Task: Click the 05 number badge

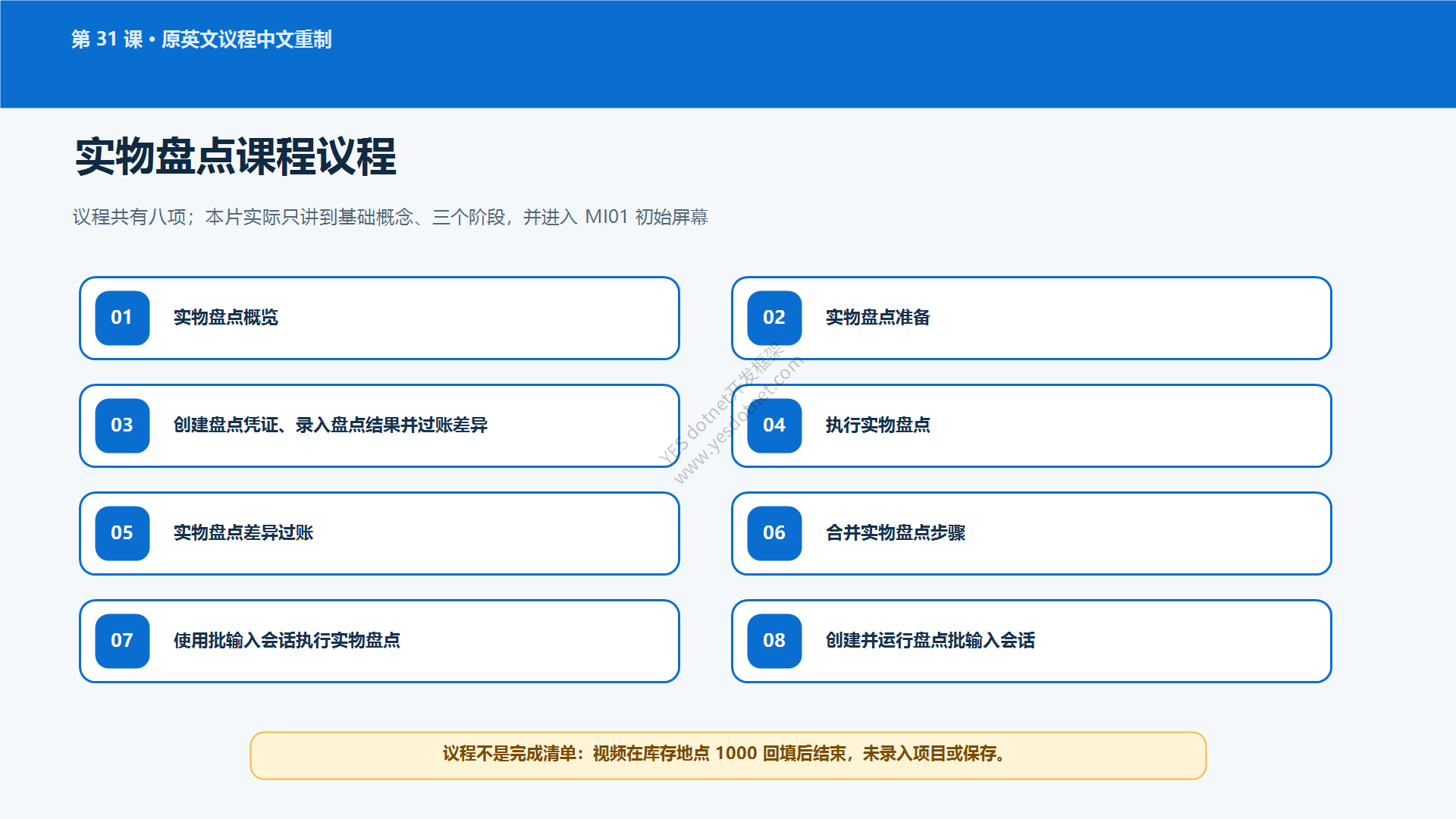Action: pyautogui.click(x=122, y=533)
